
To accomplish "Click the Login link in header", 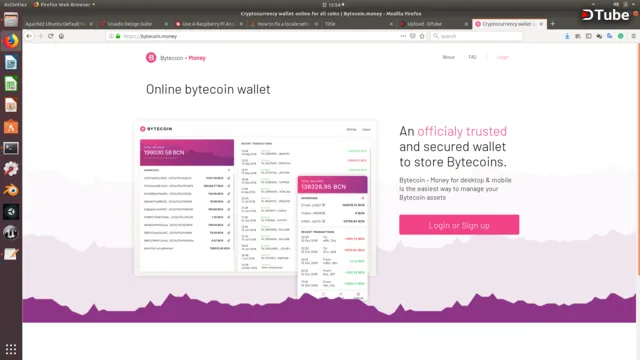I will pos(503,57).
